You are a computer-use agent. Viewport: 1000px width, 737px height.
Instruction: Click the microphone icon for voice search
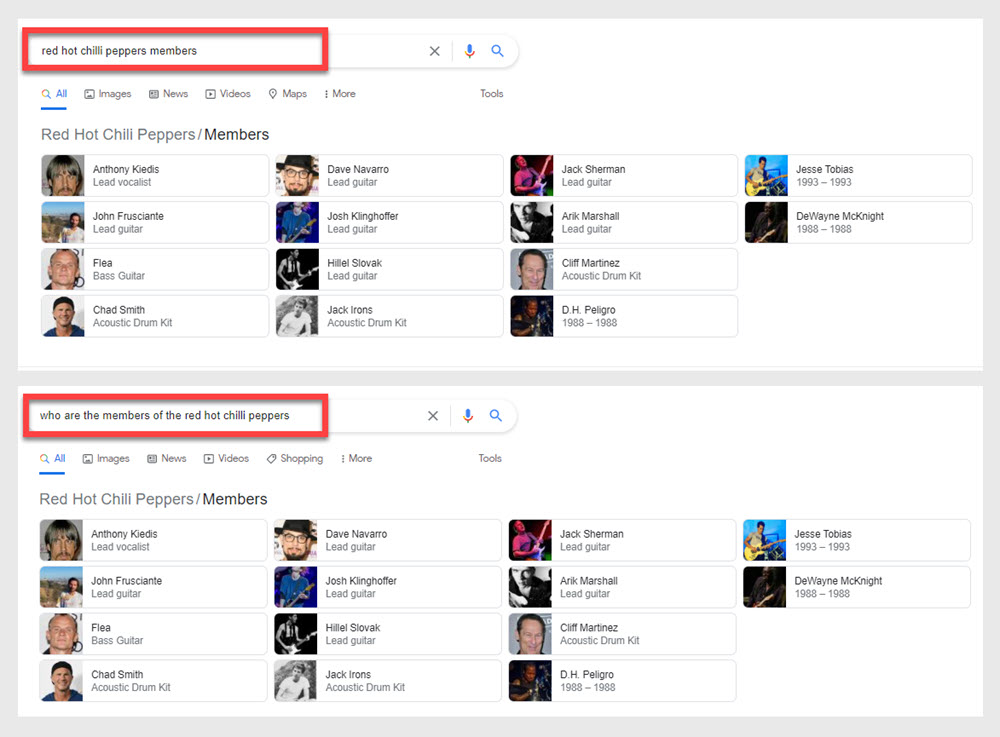coord(470,51)
